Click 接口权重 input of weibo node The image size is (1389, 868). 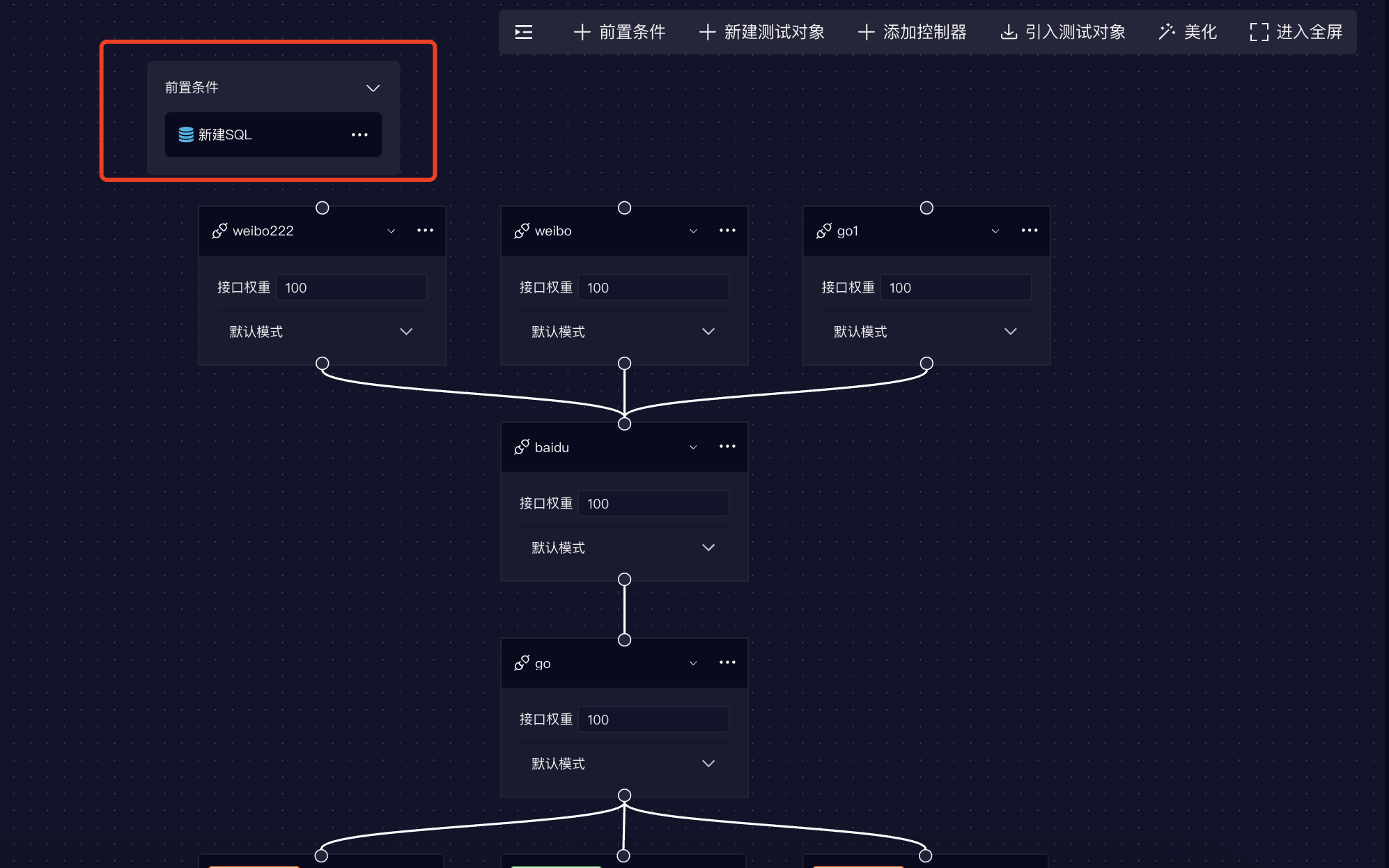[653, 288]
